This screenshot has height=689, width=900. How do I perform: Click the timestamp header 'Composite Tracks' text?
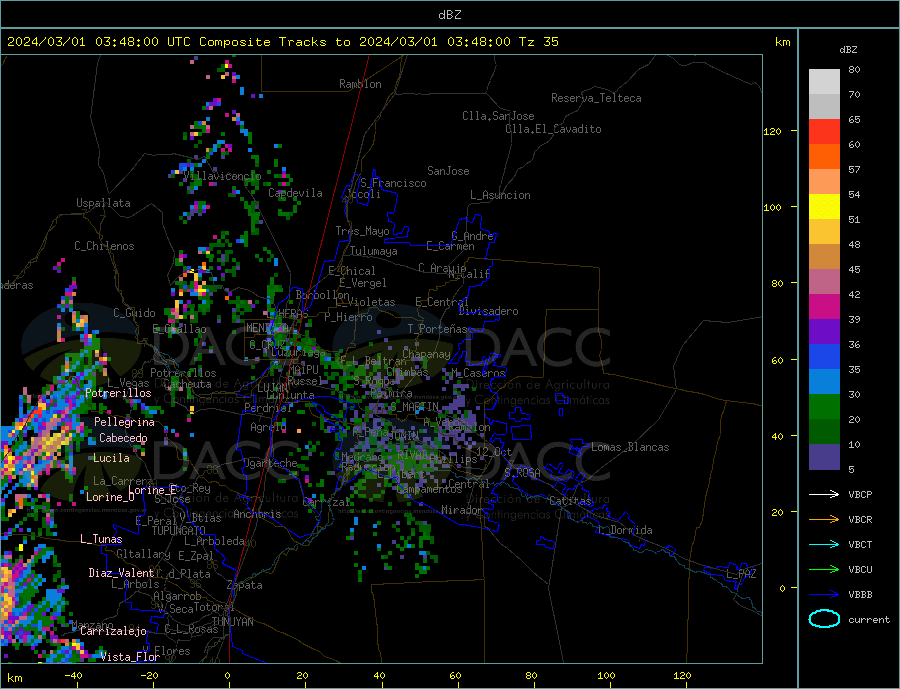263,42
